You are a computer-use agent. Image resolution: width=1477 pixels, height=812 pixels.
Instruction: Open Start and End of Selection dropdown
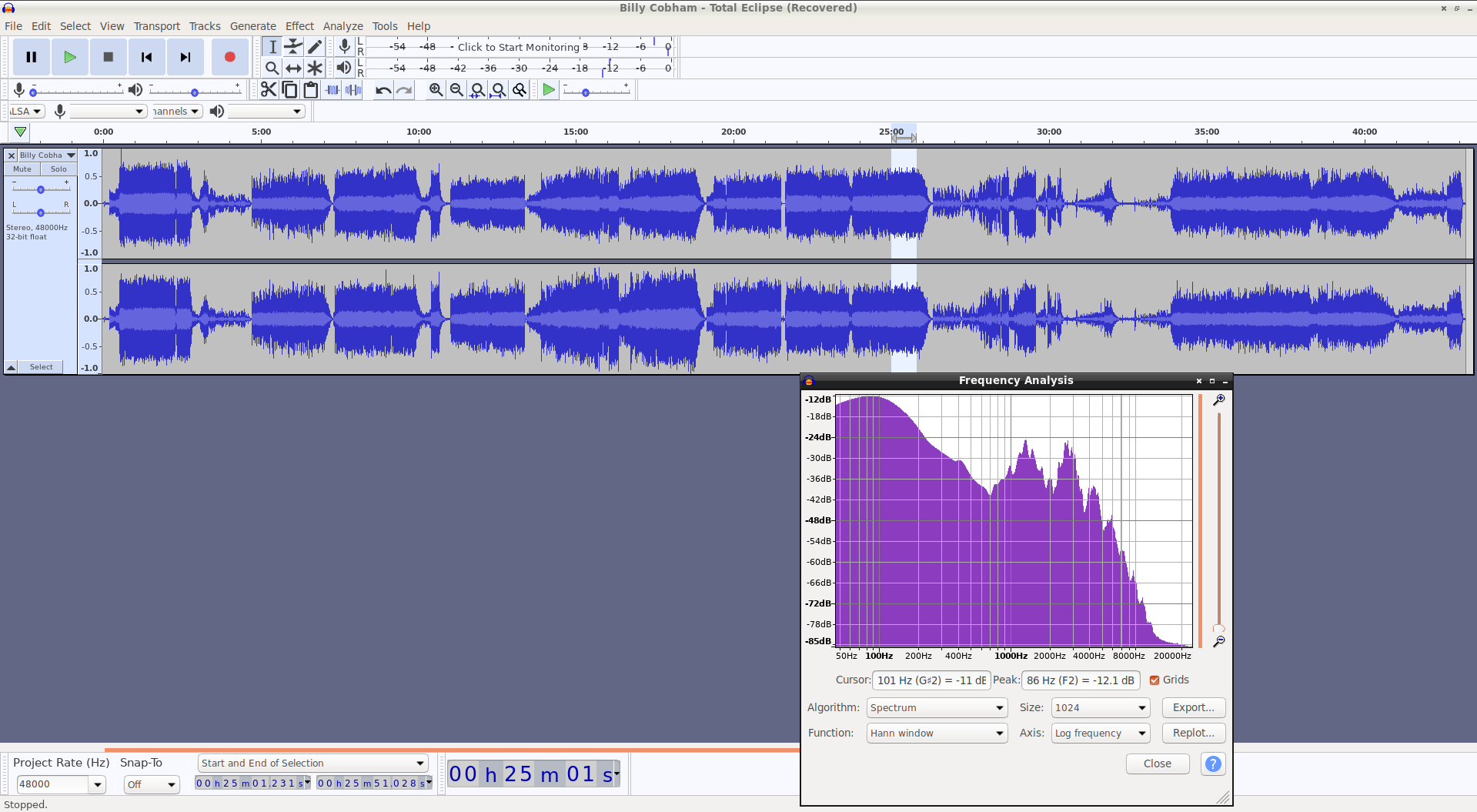click(312, 763)
